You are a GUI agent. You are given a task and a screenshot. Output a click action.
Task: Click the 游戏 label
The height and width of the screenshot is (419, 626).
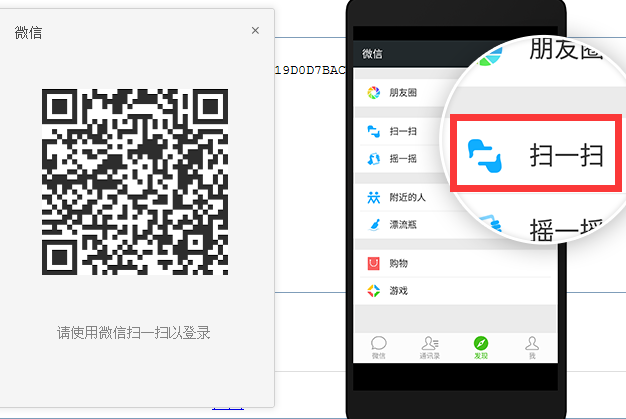[x=398, y=291]
